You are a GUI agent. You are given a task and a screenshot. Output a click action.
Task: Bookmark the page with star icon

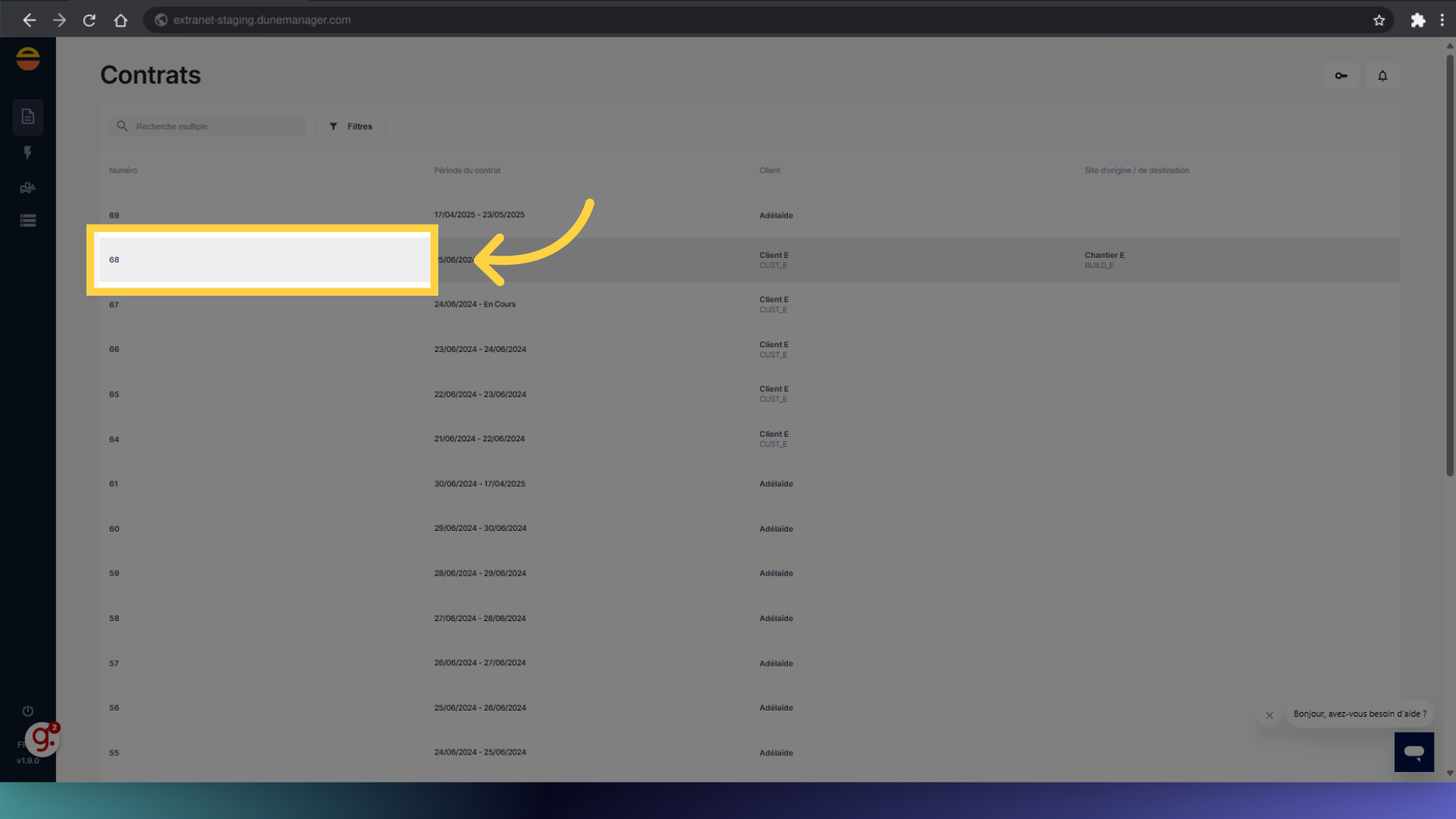(1379, 20)
